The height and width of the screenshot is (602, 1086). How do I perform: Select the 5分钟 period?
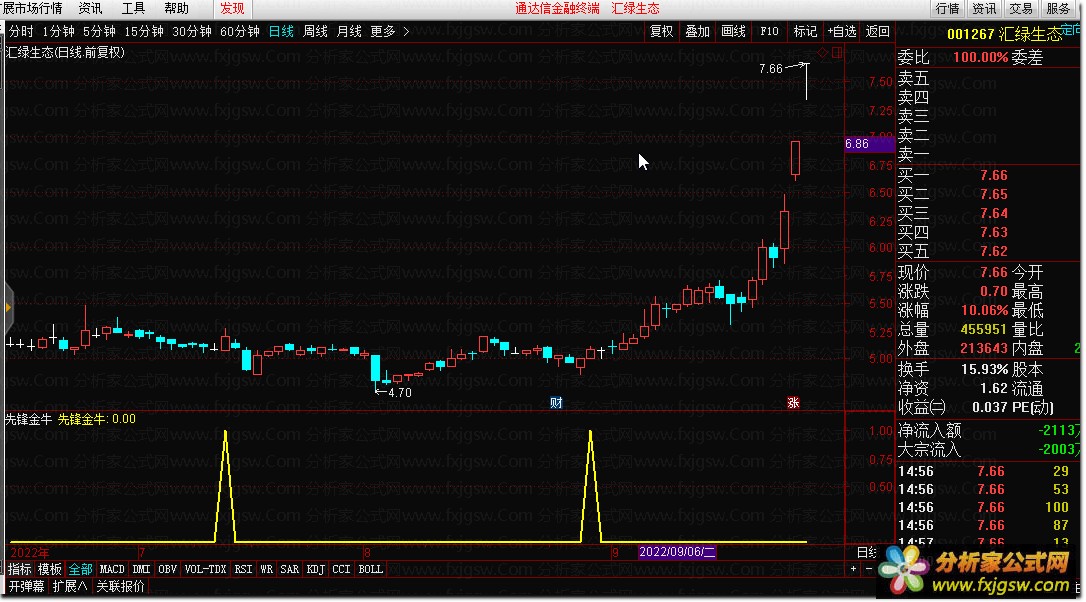[99, 31]
